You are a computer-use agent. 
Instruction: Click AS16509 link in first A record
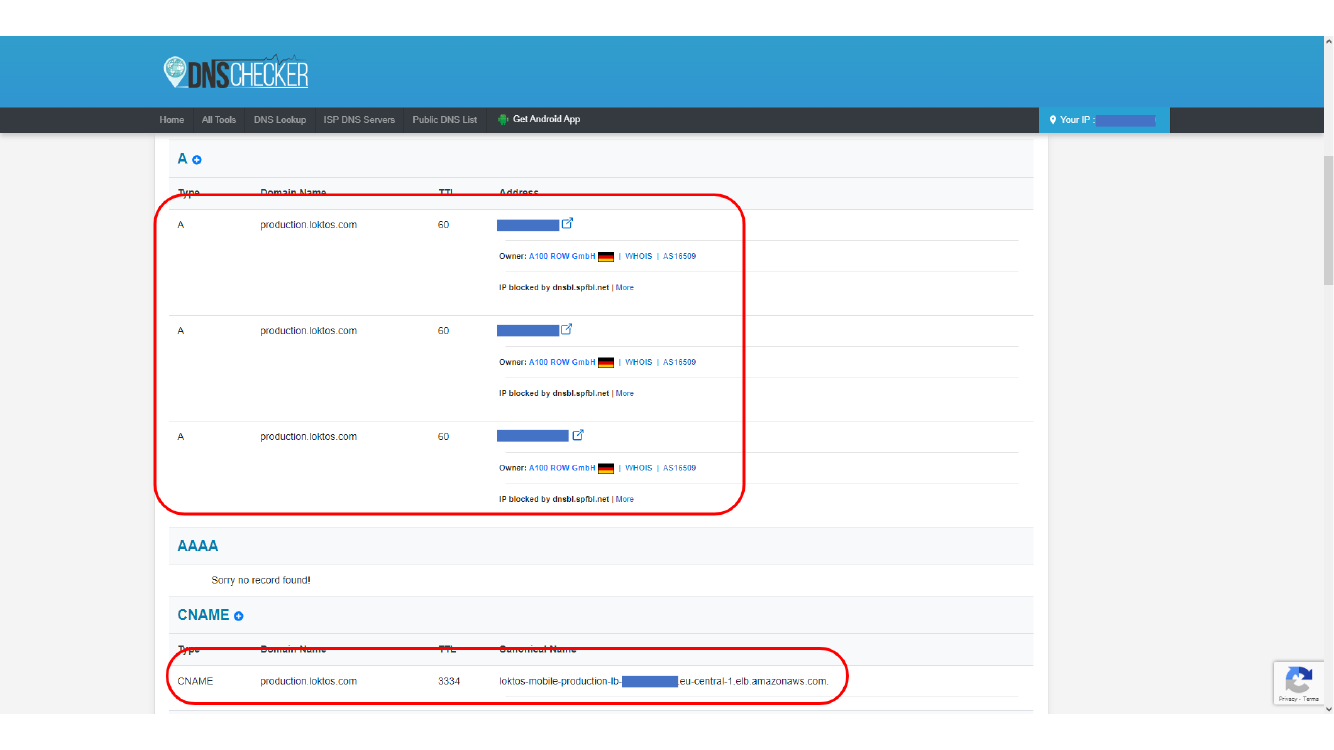pos(679,257)
